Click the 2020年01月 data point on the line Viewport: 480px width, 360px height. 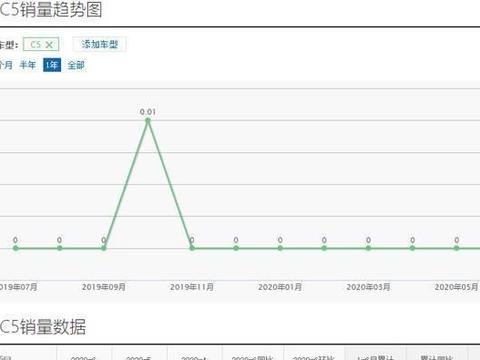(x=280, y=248)
